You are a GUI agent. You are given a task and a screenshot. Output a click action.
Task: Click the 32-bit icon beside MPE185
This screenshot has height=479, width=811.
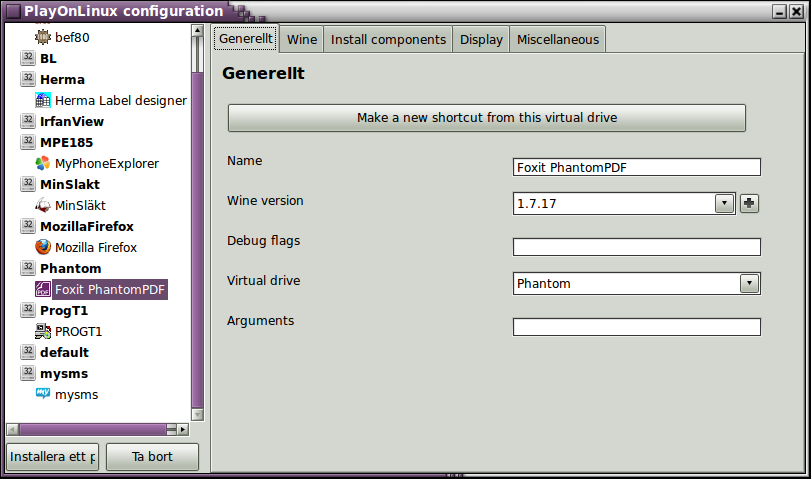(x=28, y=142)
